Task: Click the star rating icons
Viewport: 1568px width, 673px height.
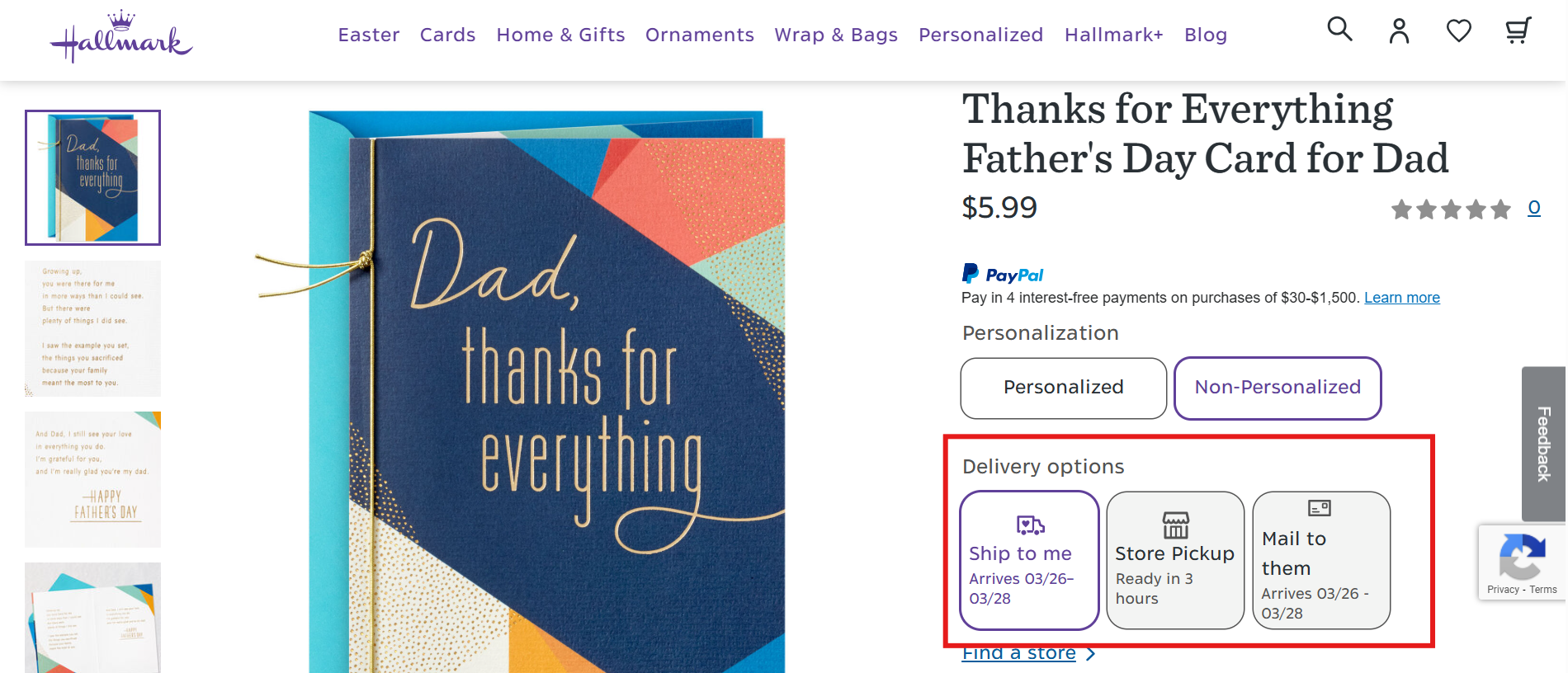Action: 1450,209
